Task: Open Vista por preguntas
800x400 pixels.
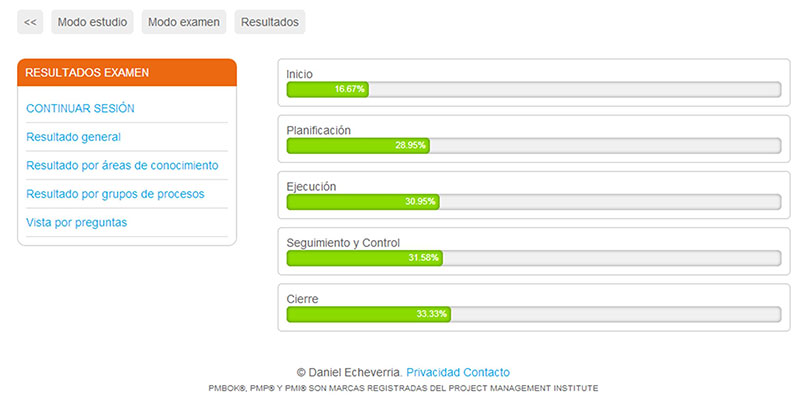Action: [77, 223]
